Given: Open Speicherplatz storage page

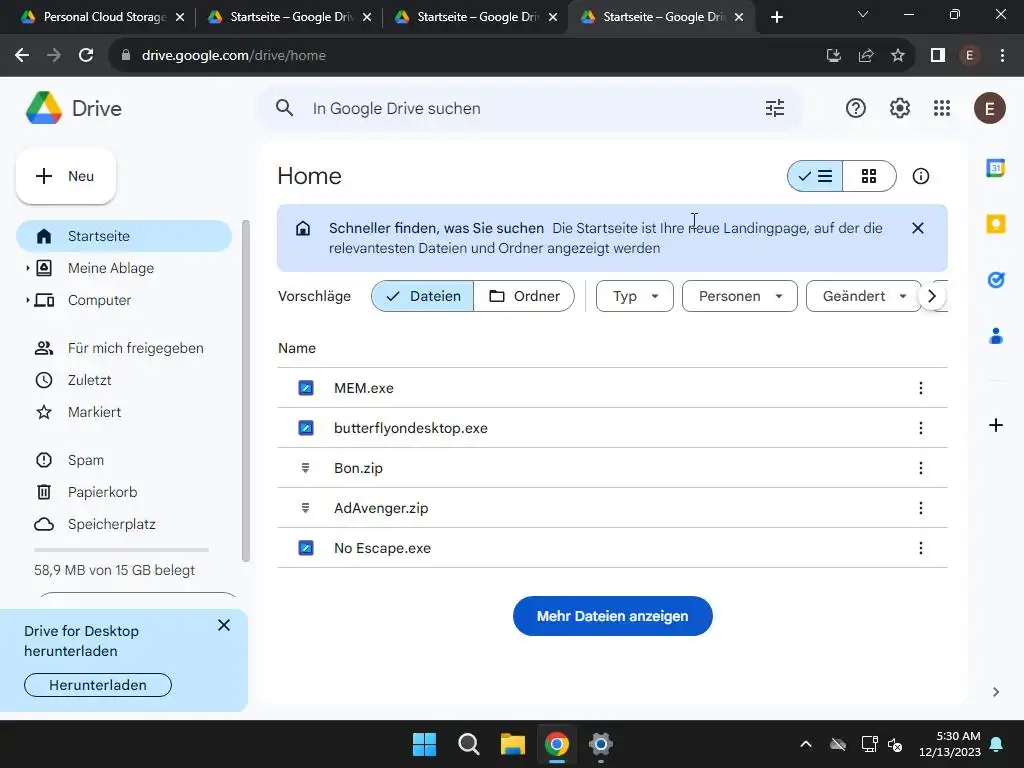Looking at the screenshot, I should click(x=124, y=524).
